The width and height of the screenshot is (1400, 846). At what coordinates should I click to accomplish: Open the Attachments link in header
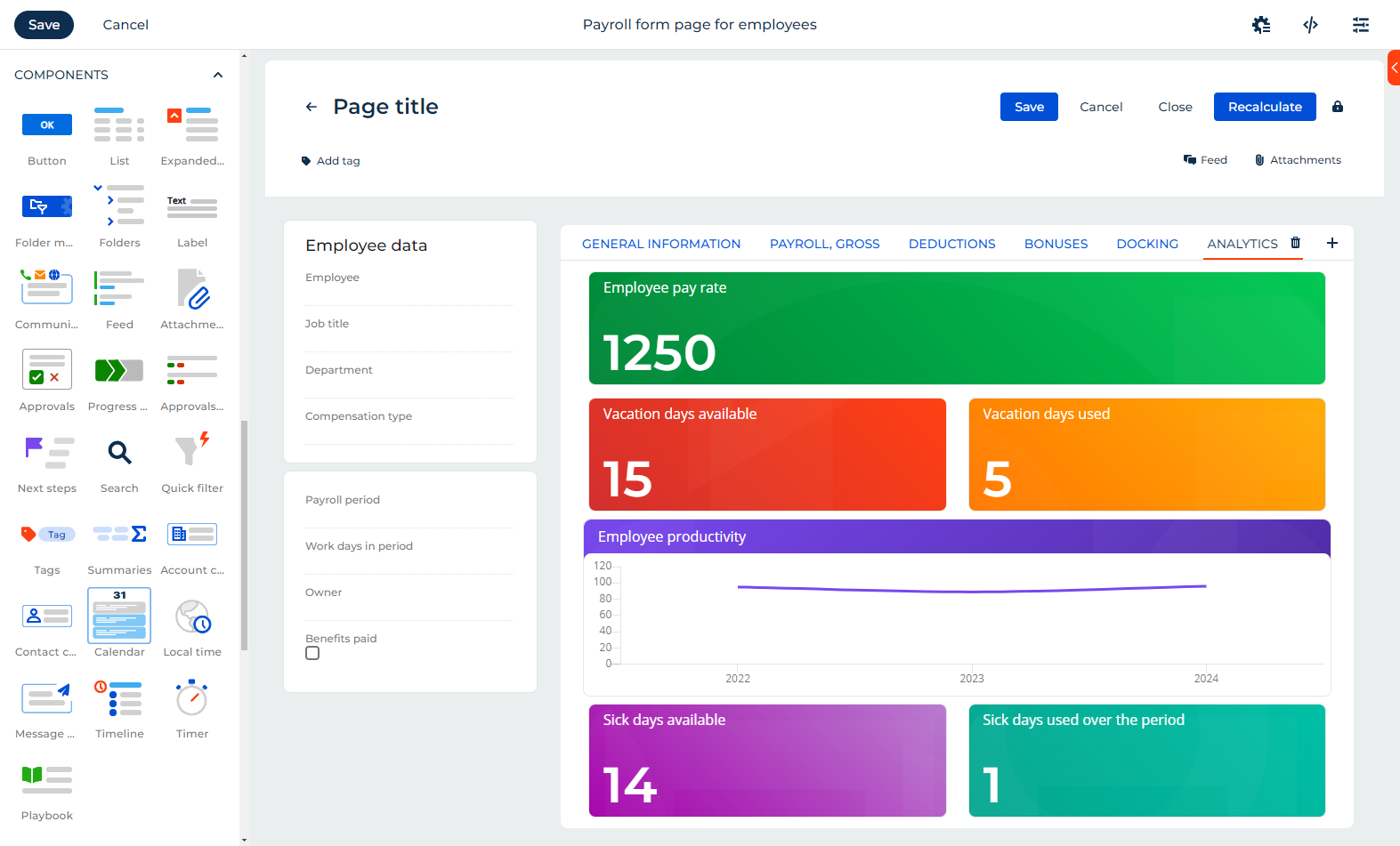click(x=1298, y=160)
